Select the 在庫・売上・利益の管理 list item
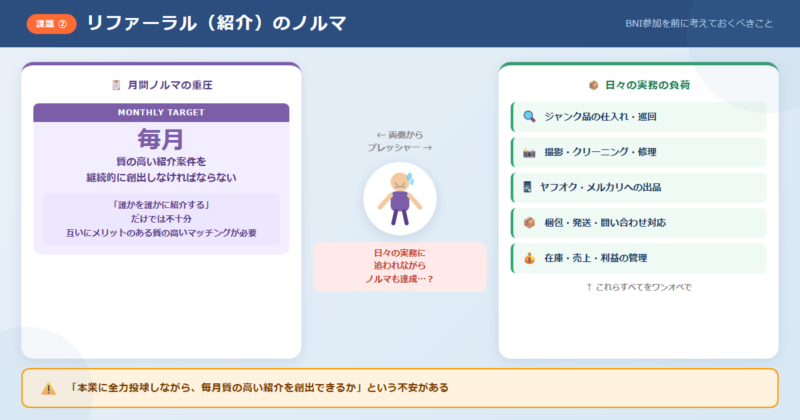 click(639, 258)
